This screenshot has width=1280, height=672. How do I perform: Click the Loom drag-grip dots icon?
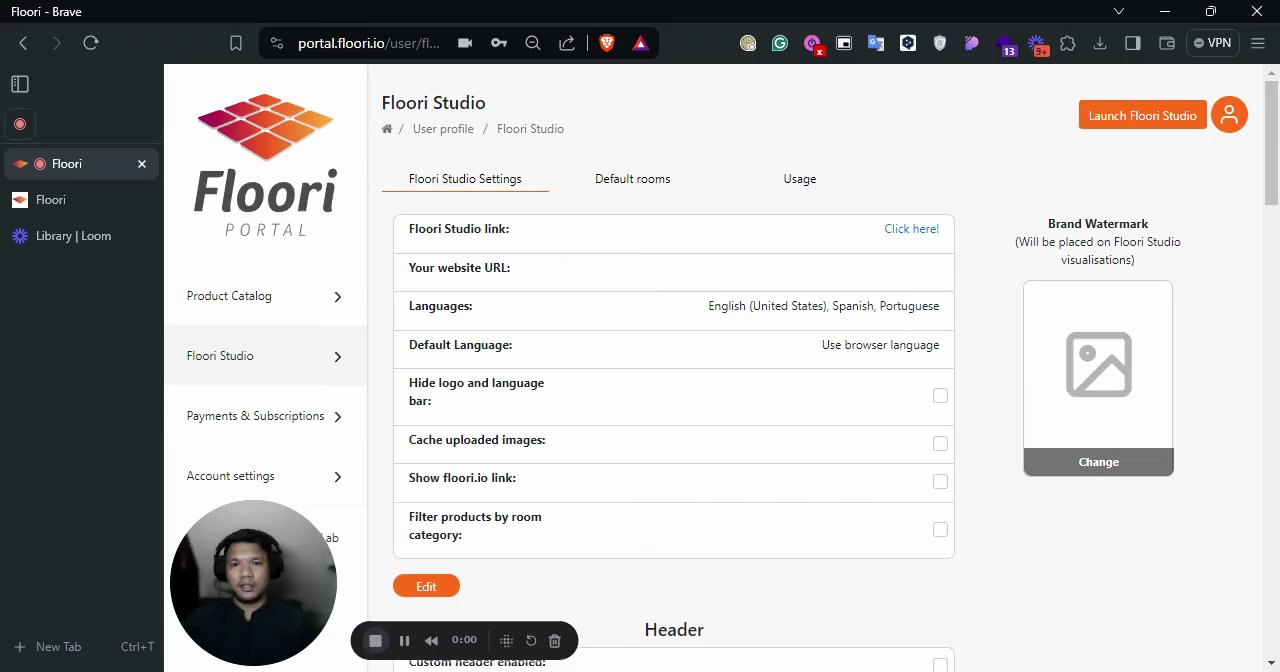[506, 640]
